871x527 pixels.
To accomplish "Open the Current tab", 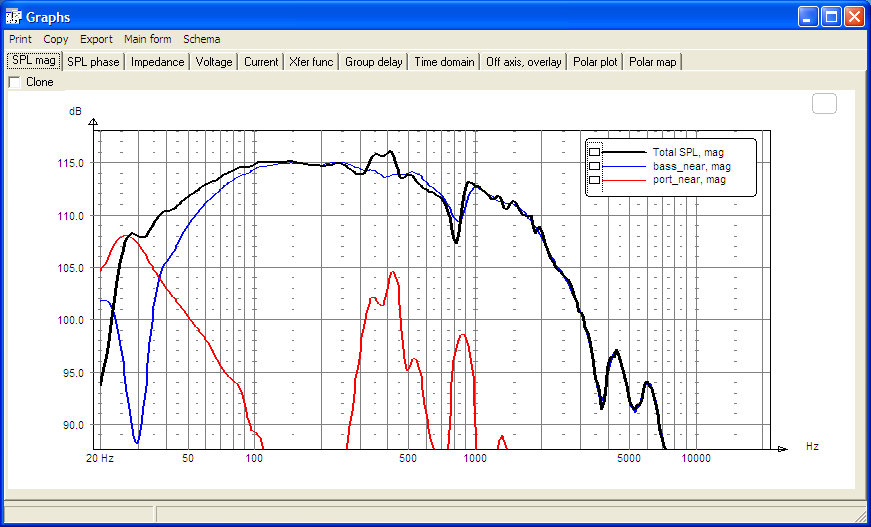I will tap(261, 62).
